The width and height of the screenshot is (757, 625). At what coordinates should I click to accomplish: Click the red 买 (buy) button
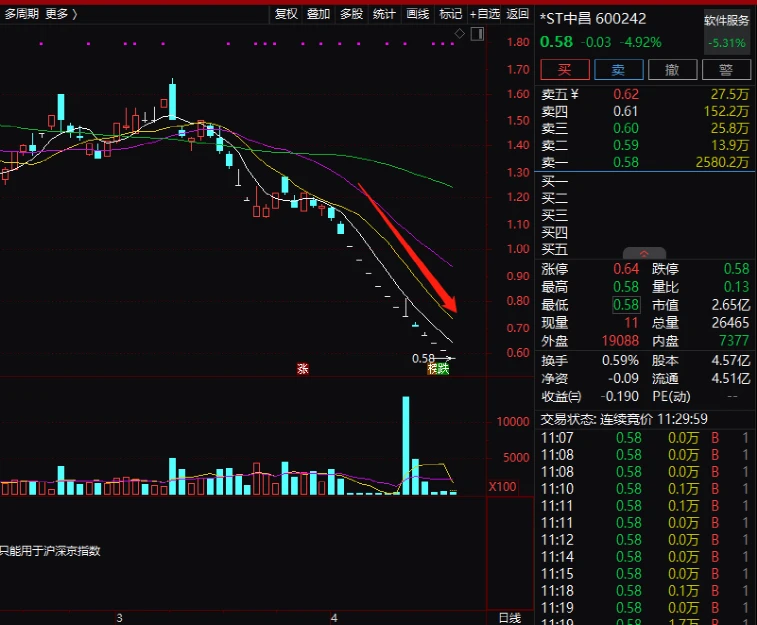coord(564,69)
